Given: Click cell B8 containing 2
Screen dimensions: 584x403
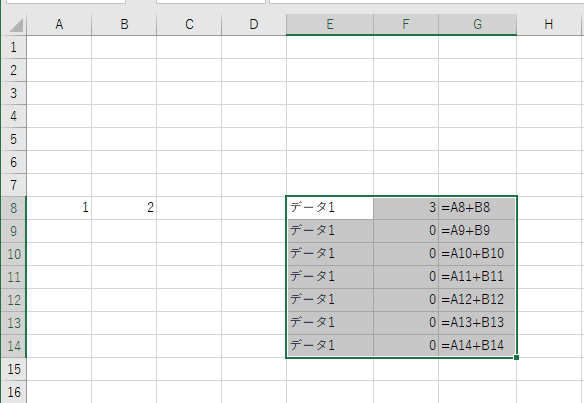Looking at the screenshot, I should (124, 207).
